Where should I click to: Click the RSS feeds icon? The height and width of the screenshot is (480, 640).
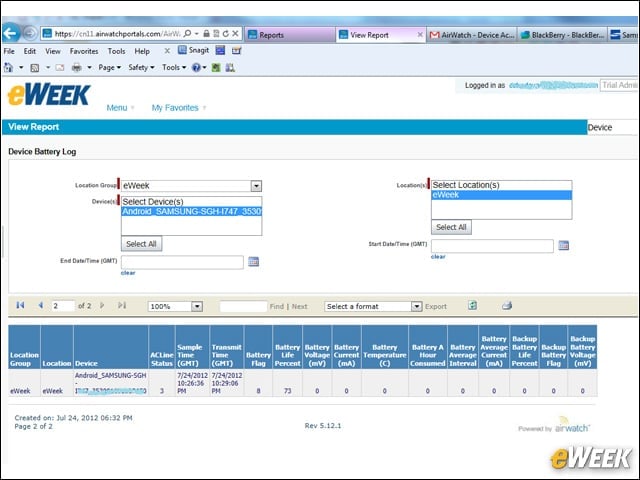pyautogui.click(x=35, y=68)
